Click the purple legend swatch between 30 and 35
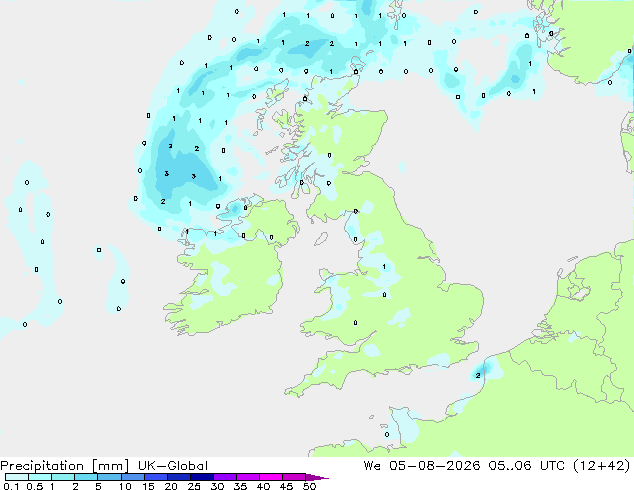Screen dimensions: 634x490 (225, 477)
